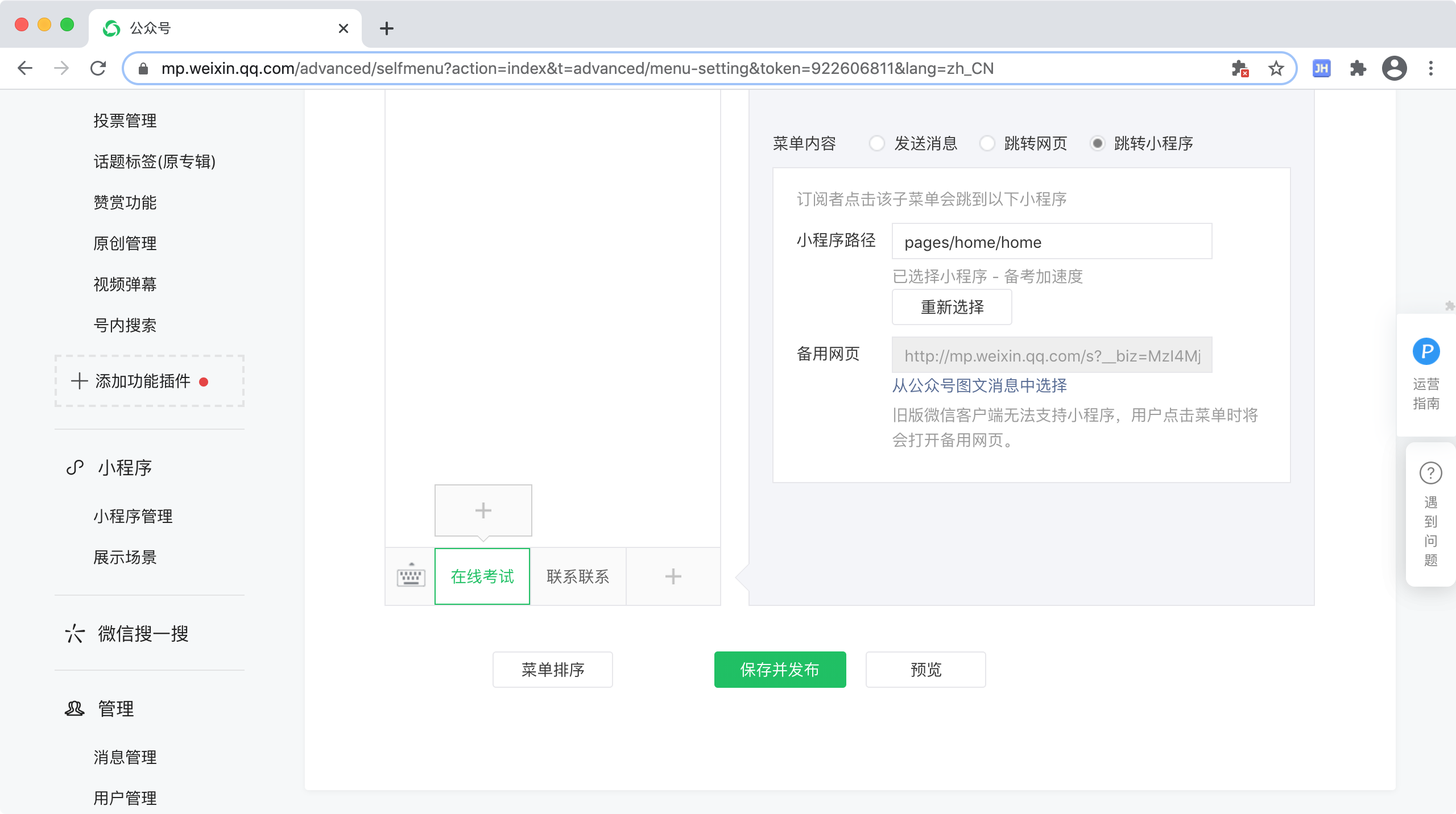Click the 运营指南 blue P icon
Screen dimensions: 1456x814
1426,351
